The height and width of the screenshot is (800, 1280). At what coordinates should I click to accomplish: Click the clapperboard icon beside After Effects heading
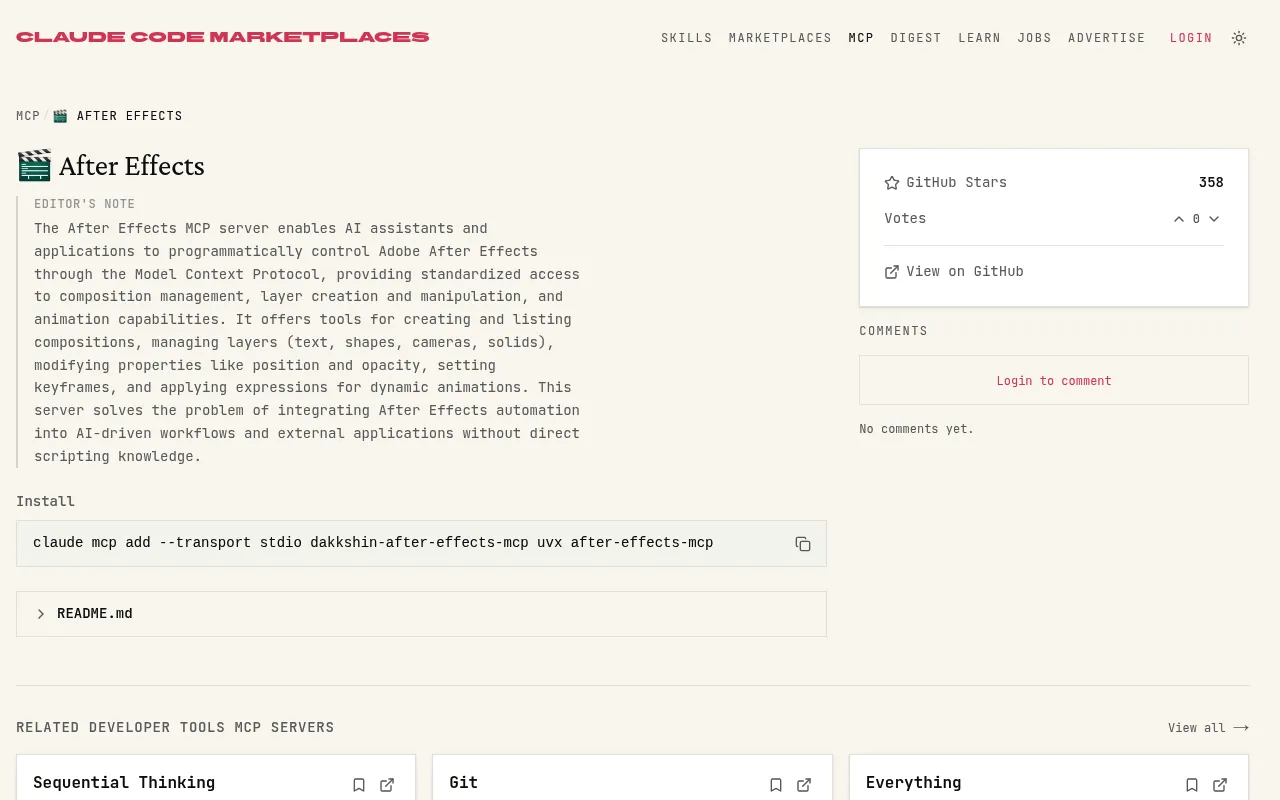[35, 166]
